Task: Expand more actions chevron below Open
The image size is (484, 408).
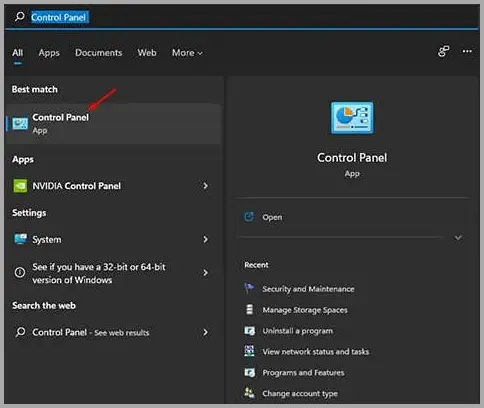Action: 458,238
